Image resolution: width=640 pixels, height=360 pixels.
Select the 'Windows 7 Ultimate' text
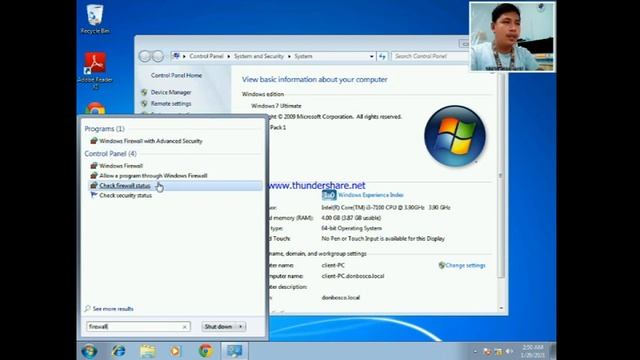(x=276, y=106)
